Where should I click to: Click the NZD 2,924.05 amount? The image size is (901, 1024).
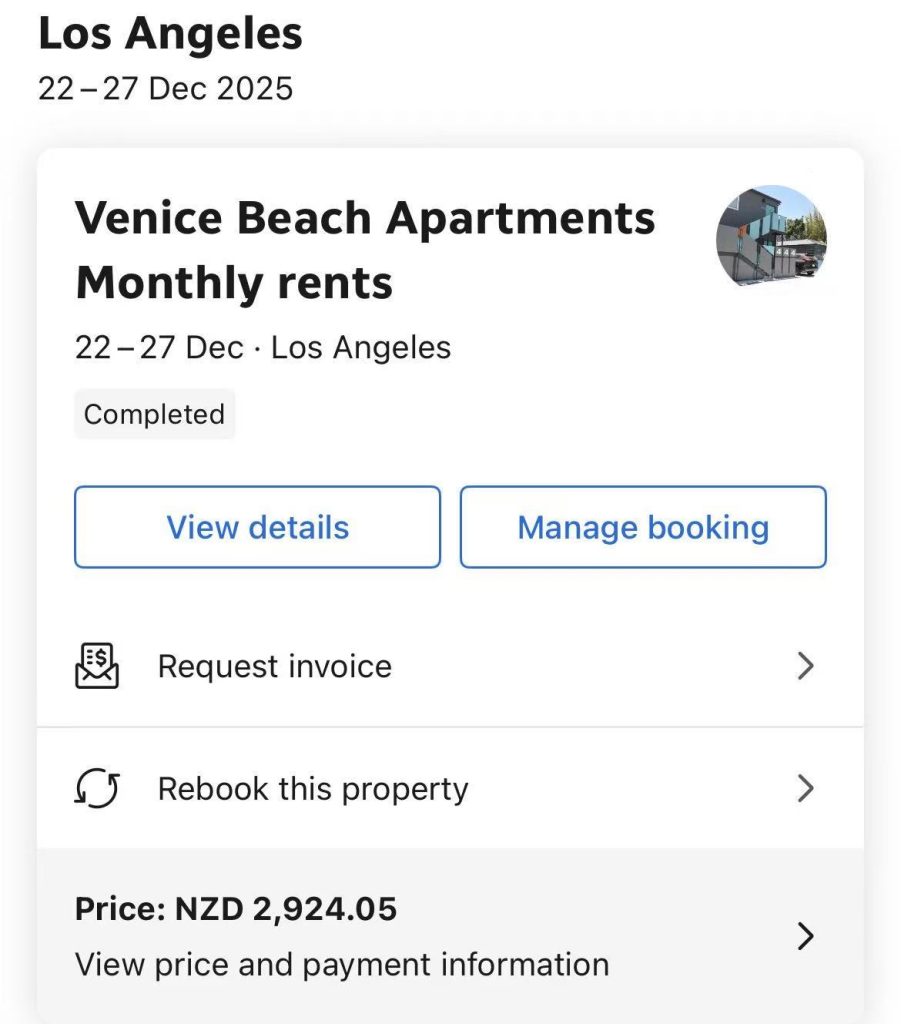286,909
